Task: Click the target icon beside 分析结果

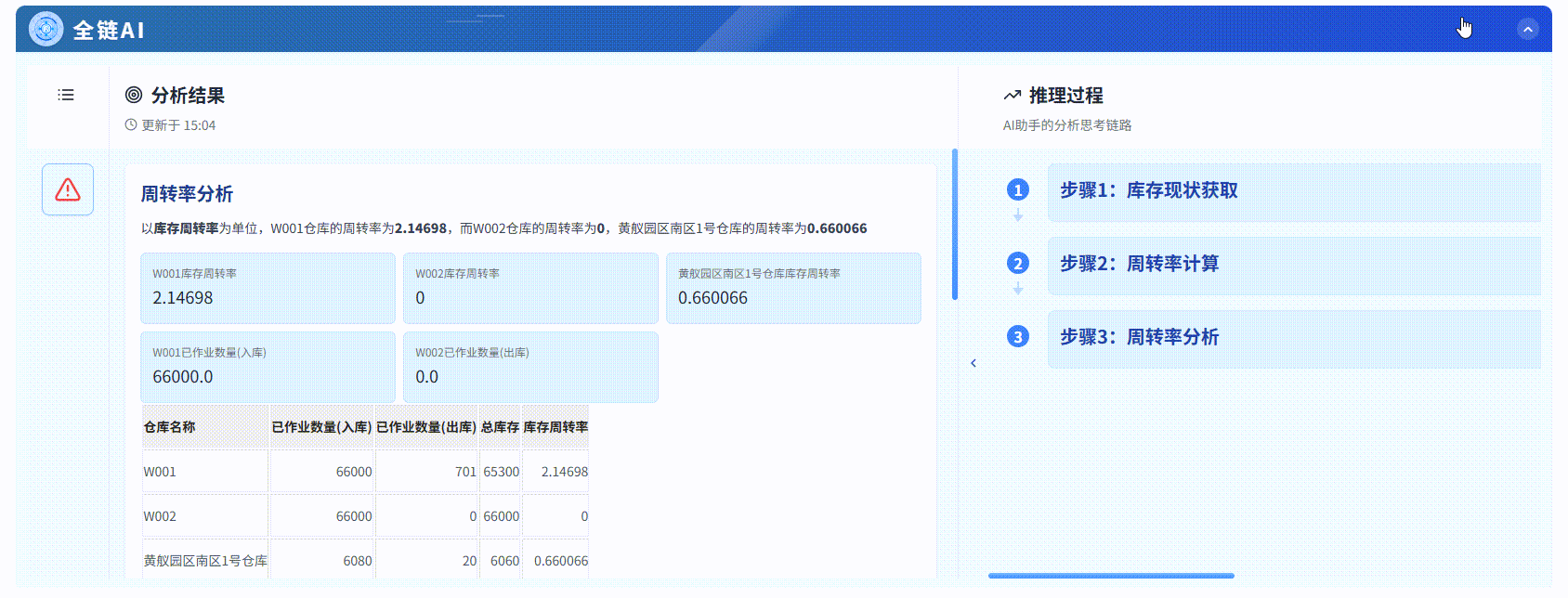Action: 134,95
